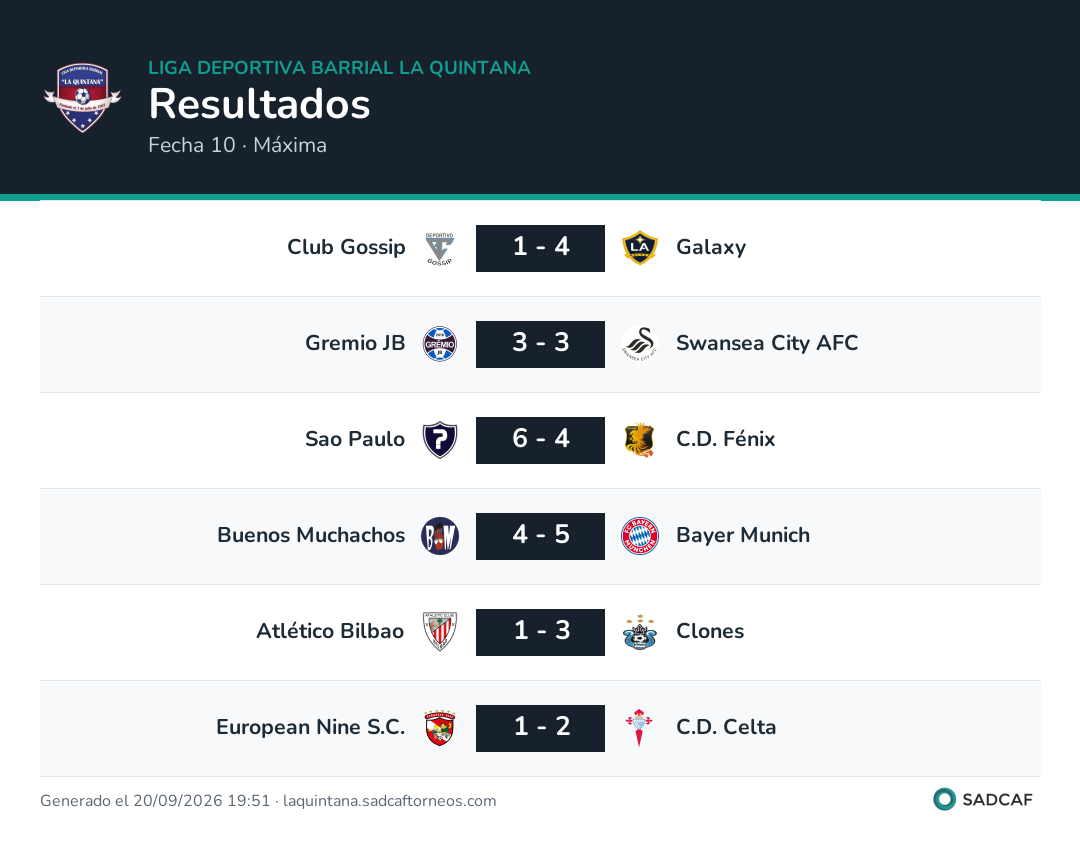Click the Sao Paulo shield icon

tap(439, 440)
